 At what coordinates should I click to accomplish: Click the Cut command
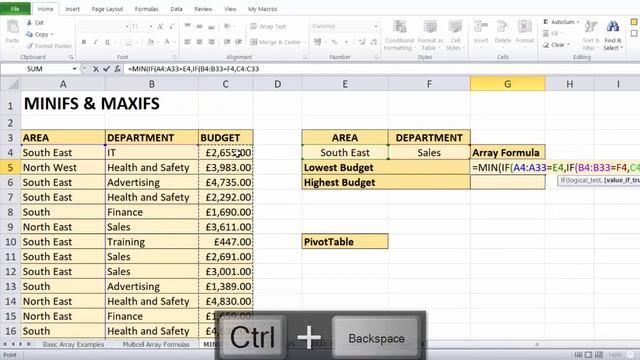[x=36, y=22]
